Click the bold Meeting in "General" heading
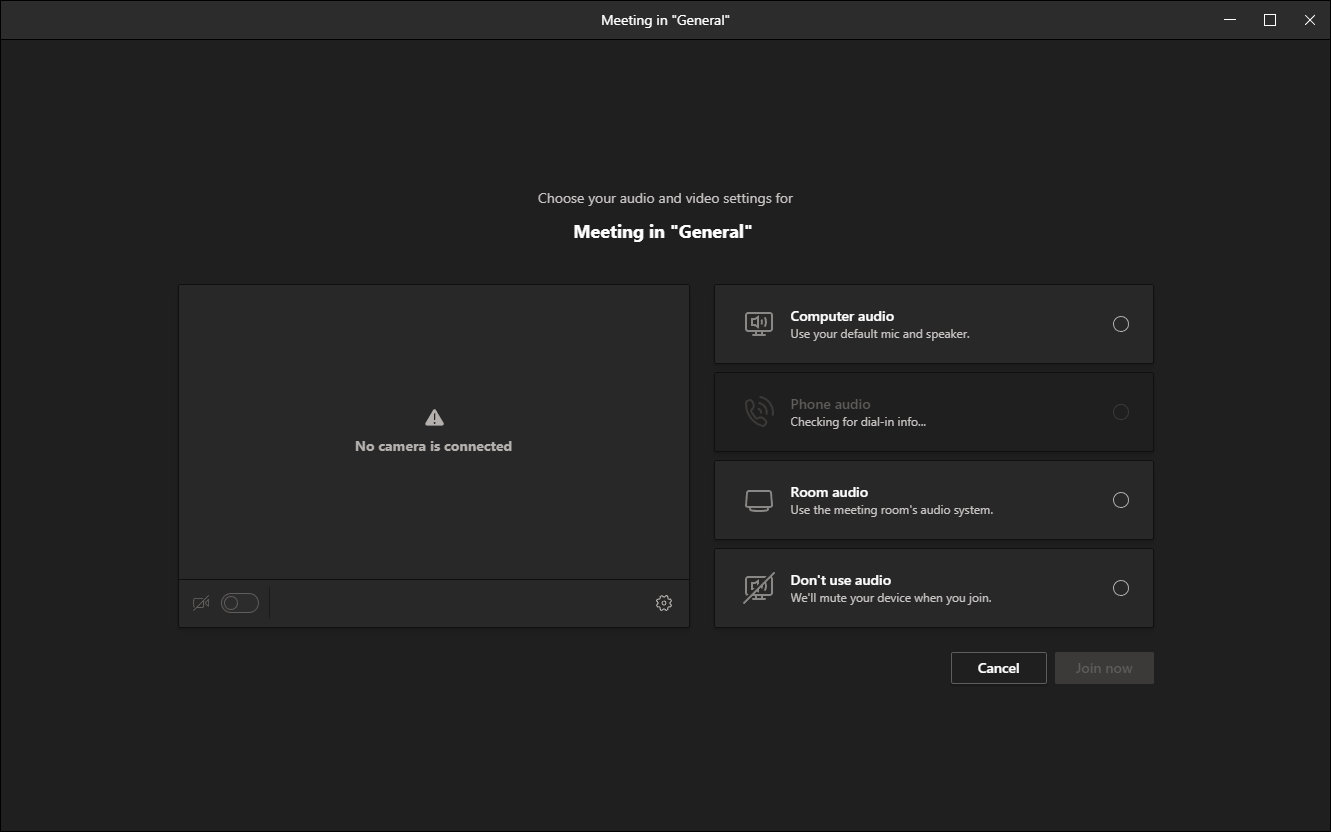 point(663,232)
